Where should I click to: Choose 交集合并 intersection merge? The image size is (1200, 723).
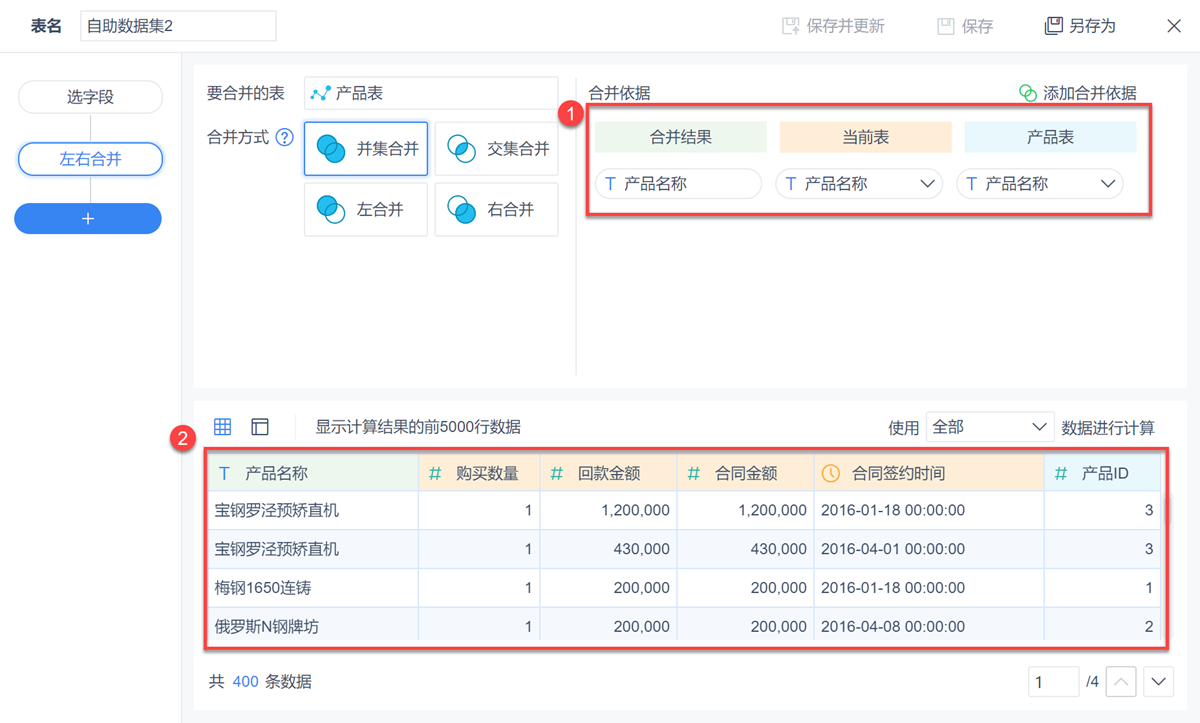coord(497,149)
